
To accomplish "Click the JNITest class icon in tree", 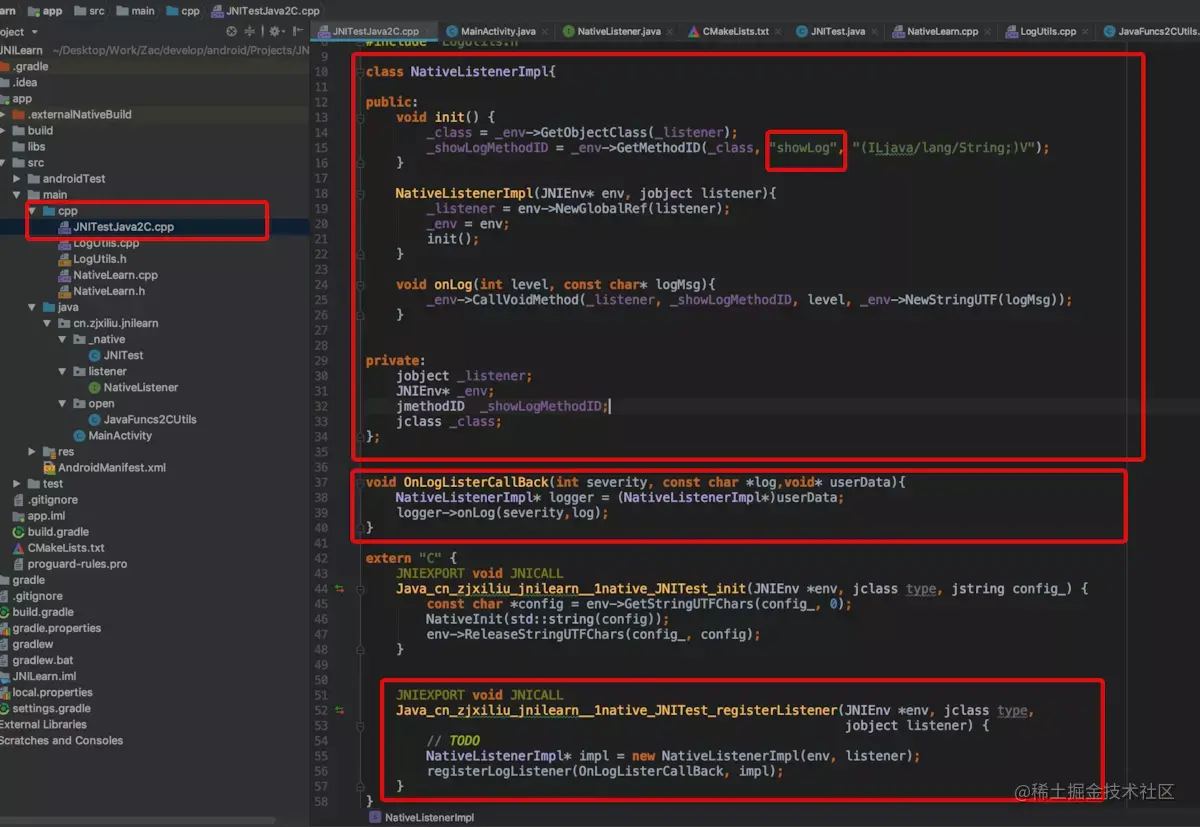I will pos(94,355).
